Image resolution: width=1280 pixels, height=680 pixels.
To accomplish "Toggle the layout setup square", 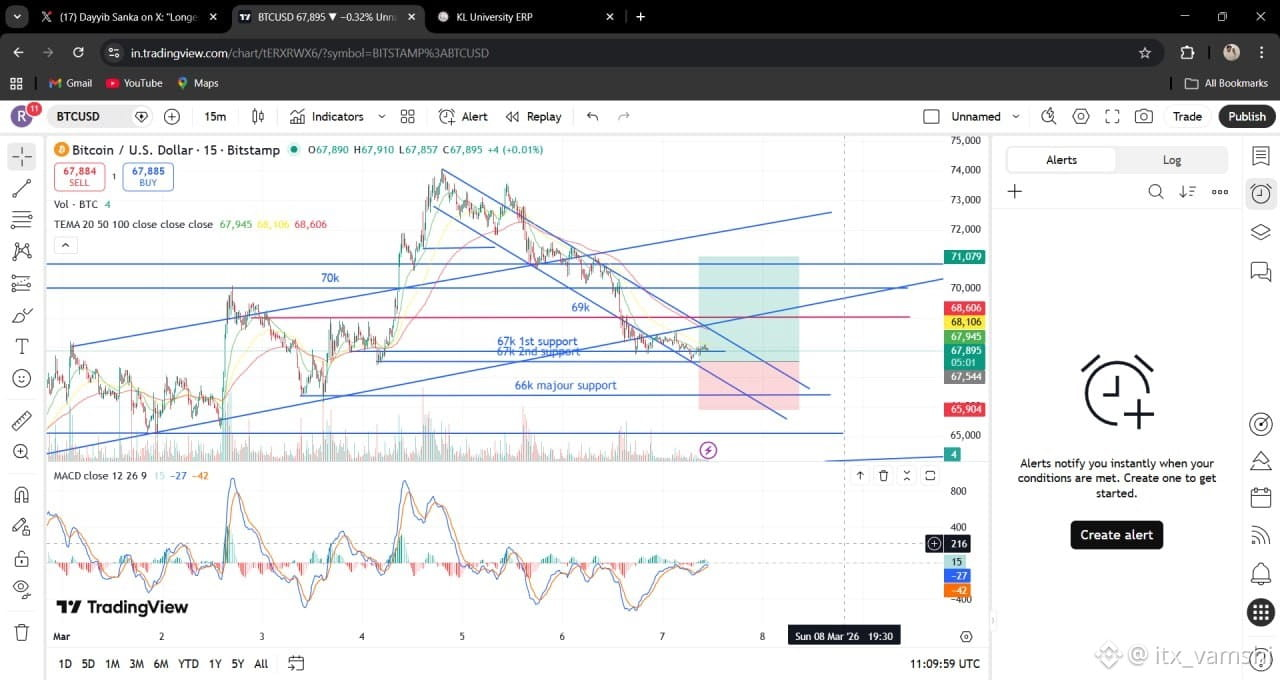I will (x=931, y=116).
